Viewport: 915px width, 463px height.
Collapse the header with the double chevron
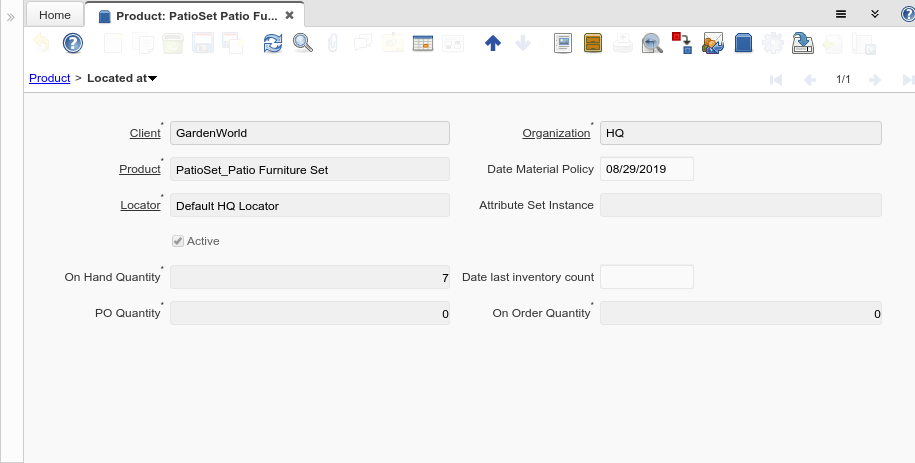[x=874, y=14]
